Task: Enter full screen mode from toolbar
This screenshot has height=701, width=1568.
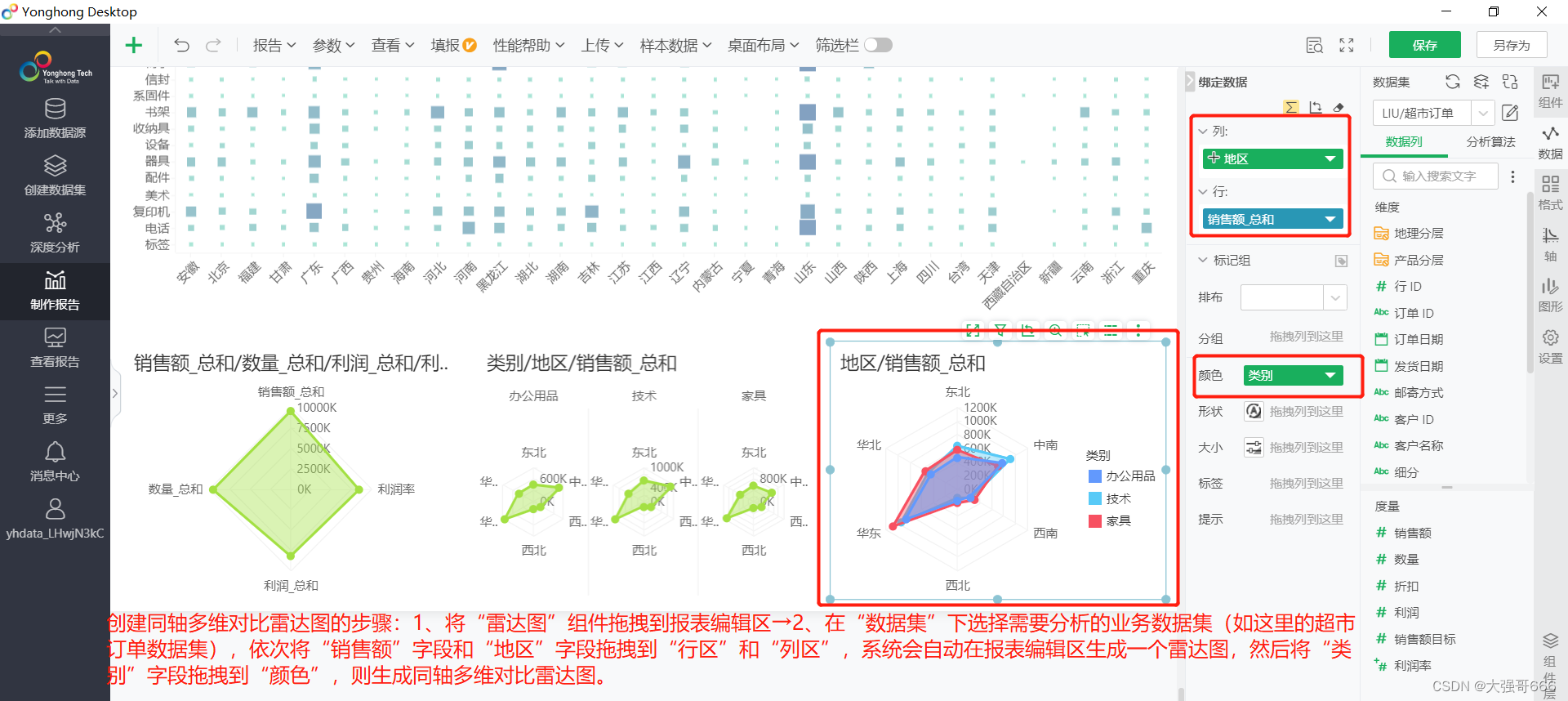Action: 1347,46
